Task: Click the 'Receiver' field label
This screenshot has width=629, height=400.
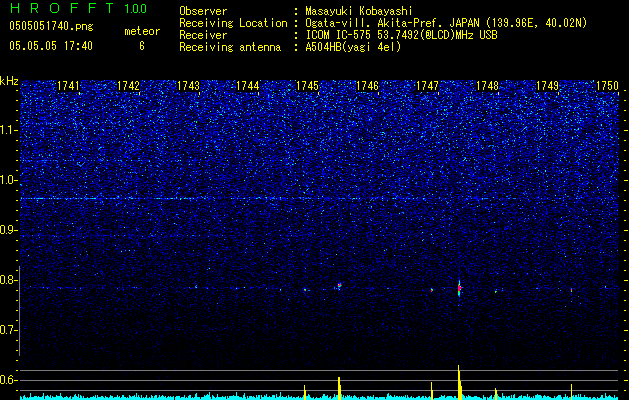Action: pyautogui.click(x=203, y=35)
